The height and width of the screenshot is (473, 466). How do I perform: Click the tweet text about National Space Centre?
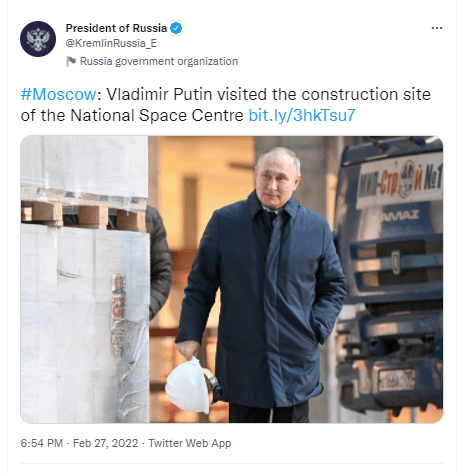coord(226,105)
